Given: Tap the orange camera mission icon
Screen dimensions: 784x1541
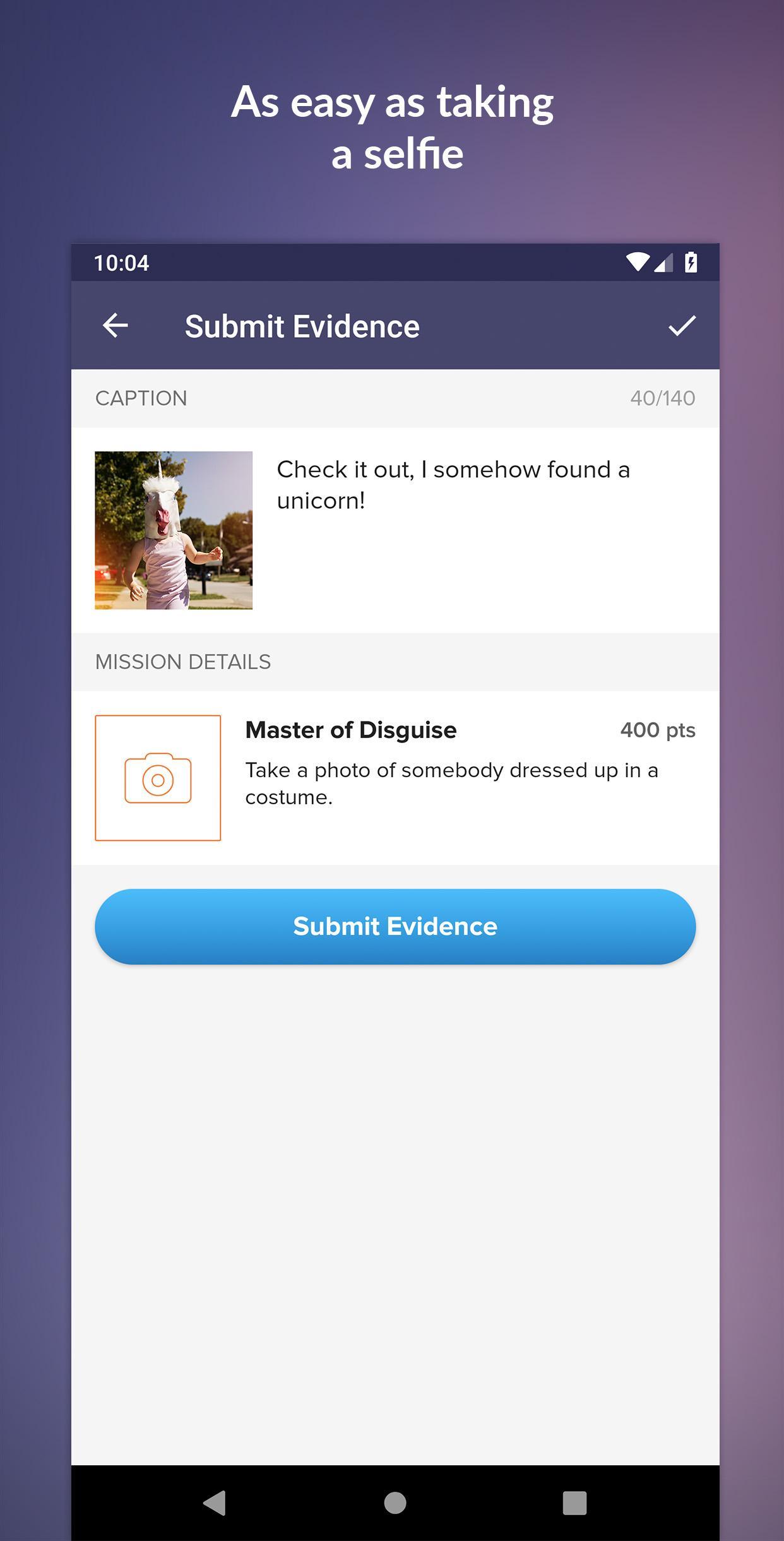Looking at the screenshot, I should pyautogui.click(x=158, y=778).
